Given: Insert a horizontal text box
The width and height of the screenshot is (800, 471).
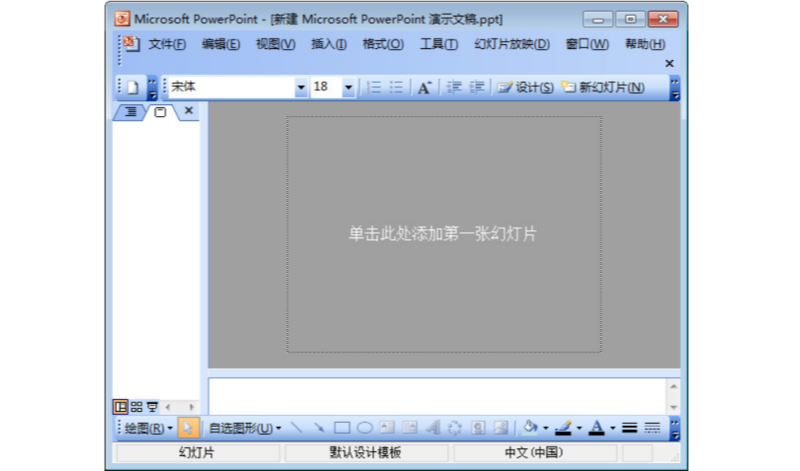Looking at the screenshot, I should click(x=387, y=428).
